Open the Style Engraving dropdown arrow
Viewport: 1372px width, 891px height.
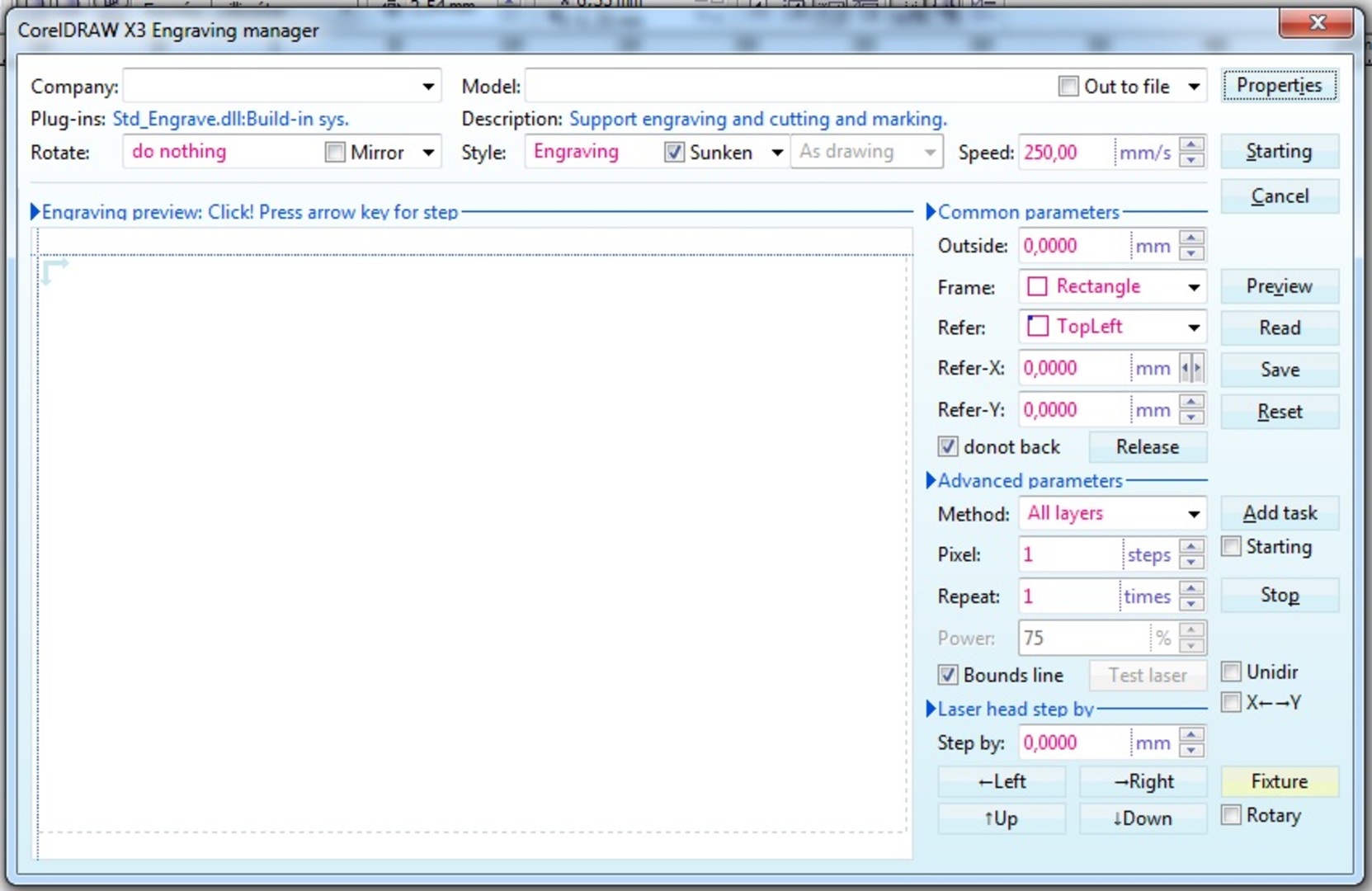pos(776,152)
